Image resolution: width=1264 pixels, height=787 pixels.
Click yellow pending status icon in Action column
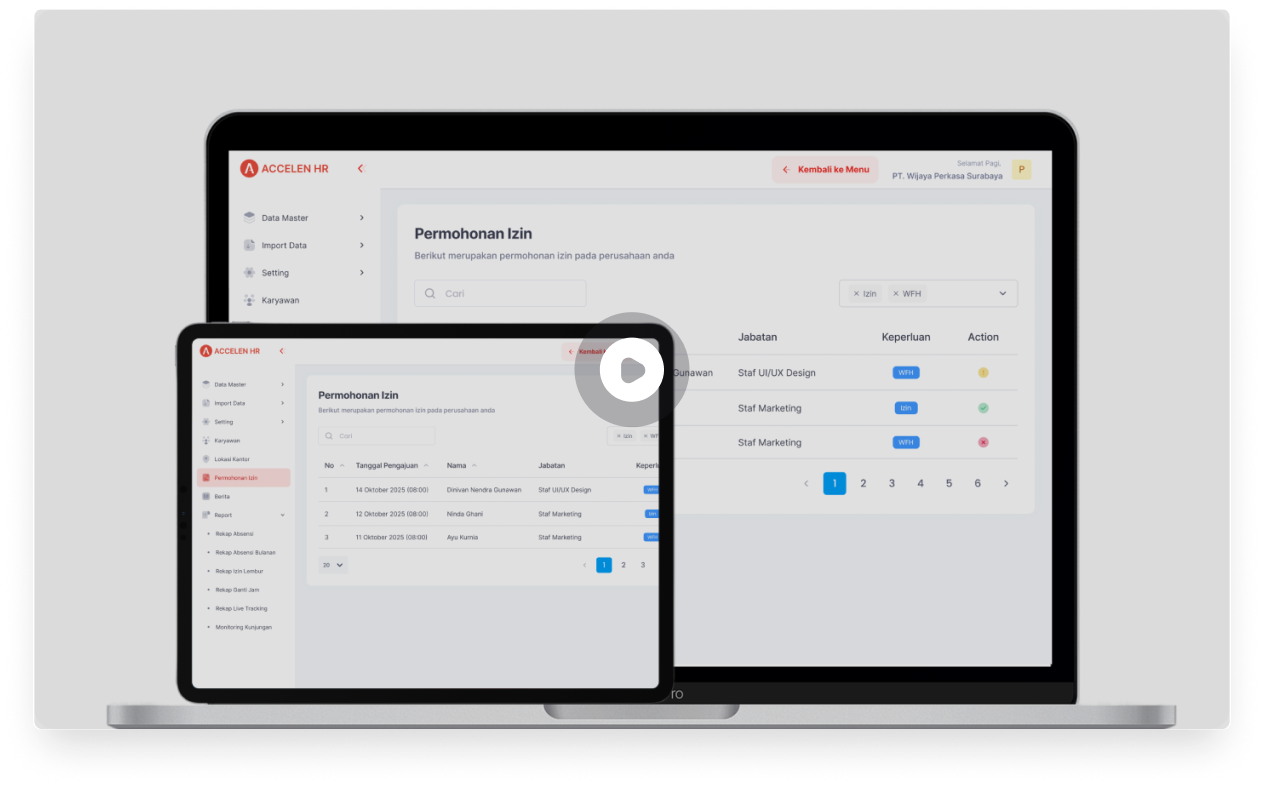pos(983,373)
